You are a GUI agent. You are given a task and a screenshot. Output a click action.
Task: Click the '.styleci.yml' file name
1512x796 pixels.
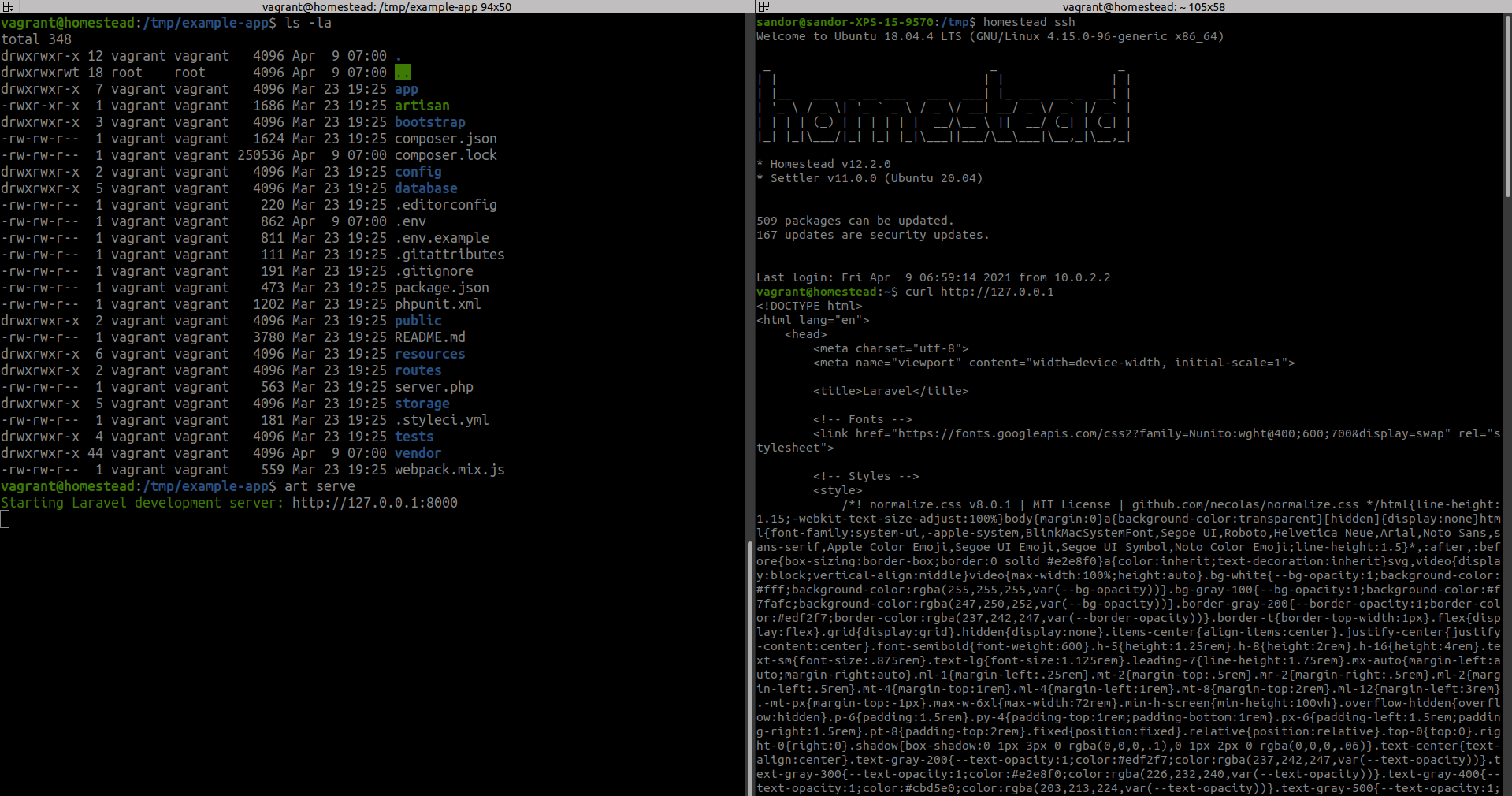tap(442, 420)
